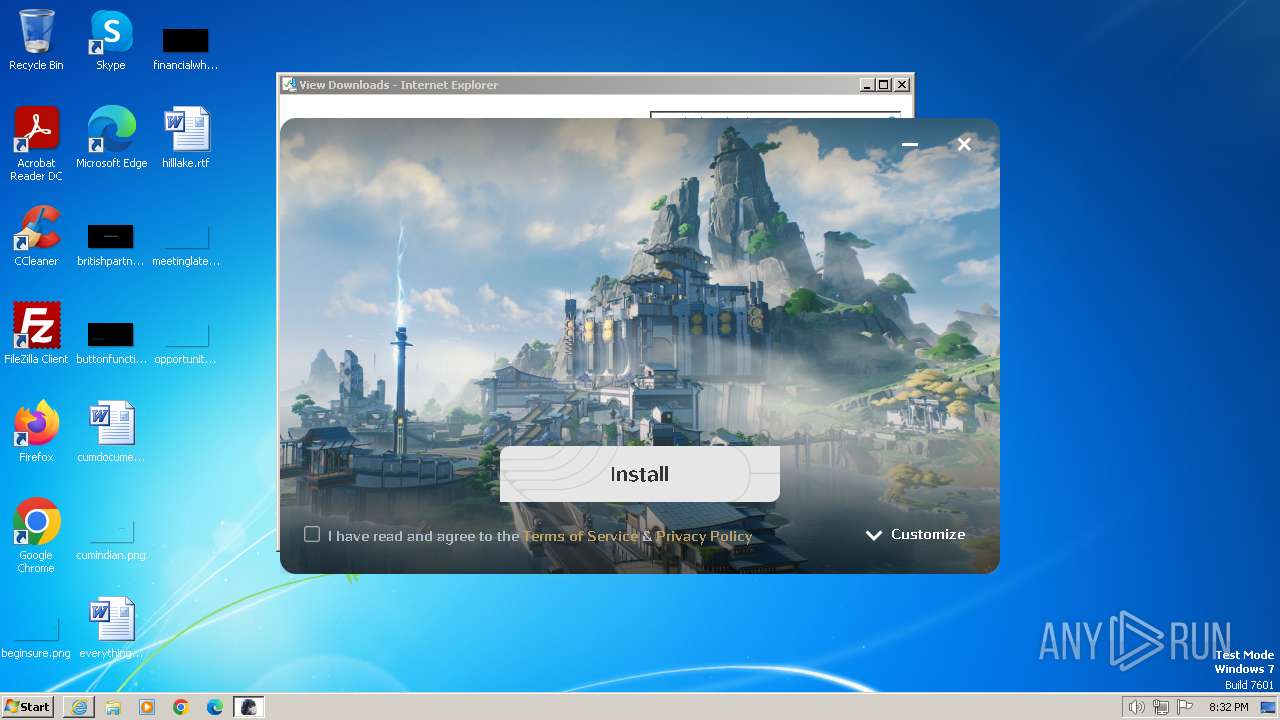Click the Install button

tap(640, 474)
